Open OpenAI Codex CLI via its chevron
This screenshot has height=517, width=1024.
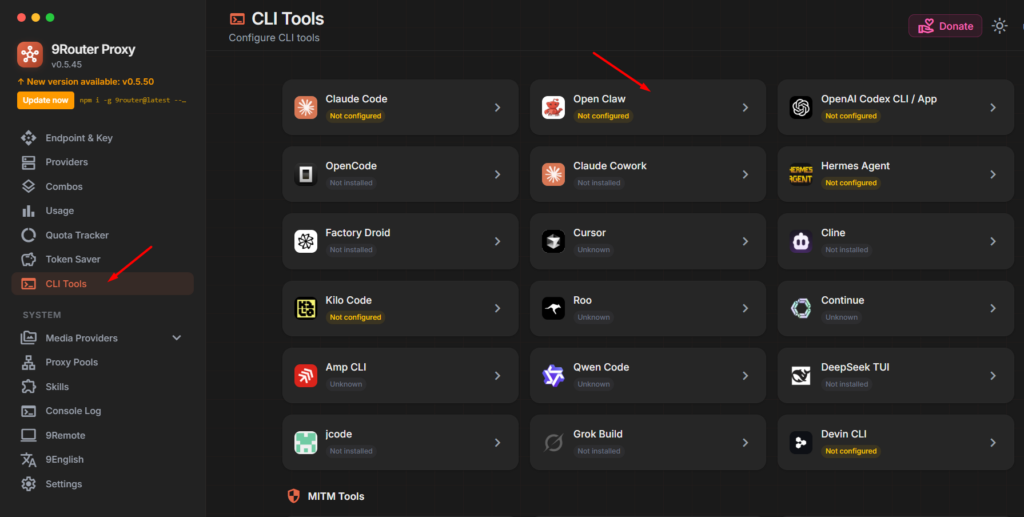pyautogui.click(x=993, y=107)
